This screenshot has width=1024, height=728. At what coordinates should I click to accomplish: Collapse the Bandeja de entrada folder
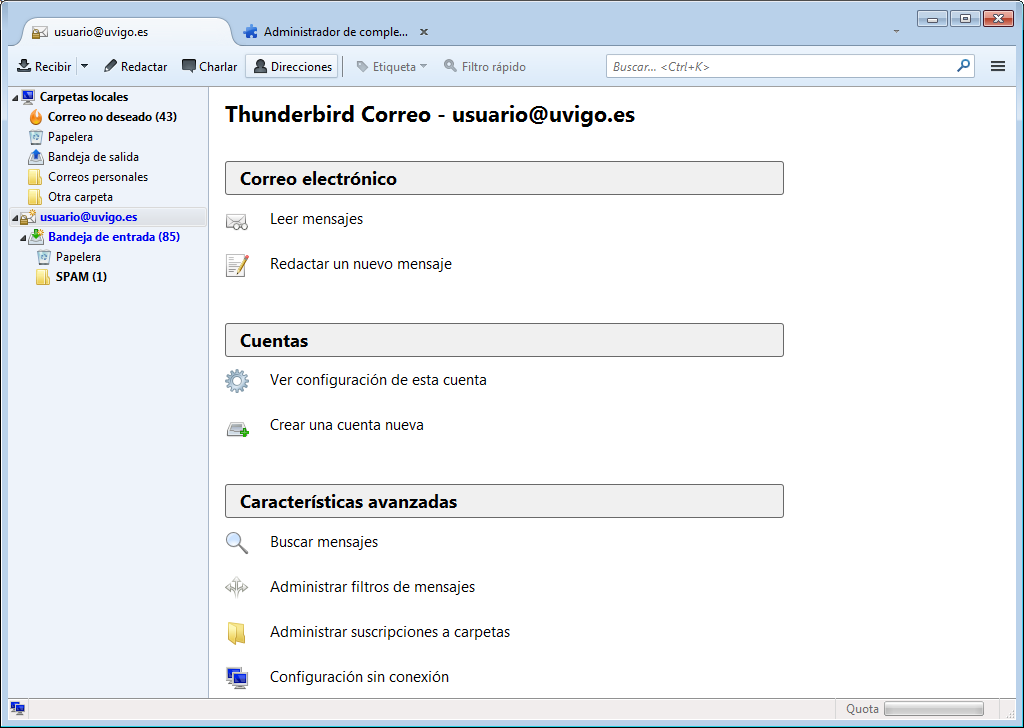[x=22, y=237]
